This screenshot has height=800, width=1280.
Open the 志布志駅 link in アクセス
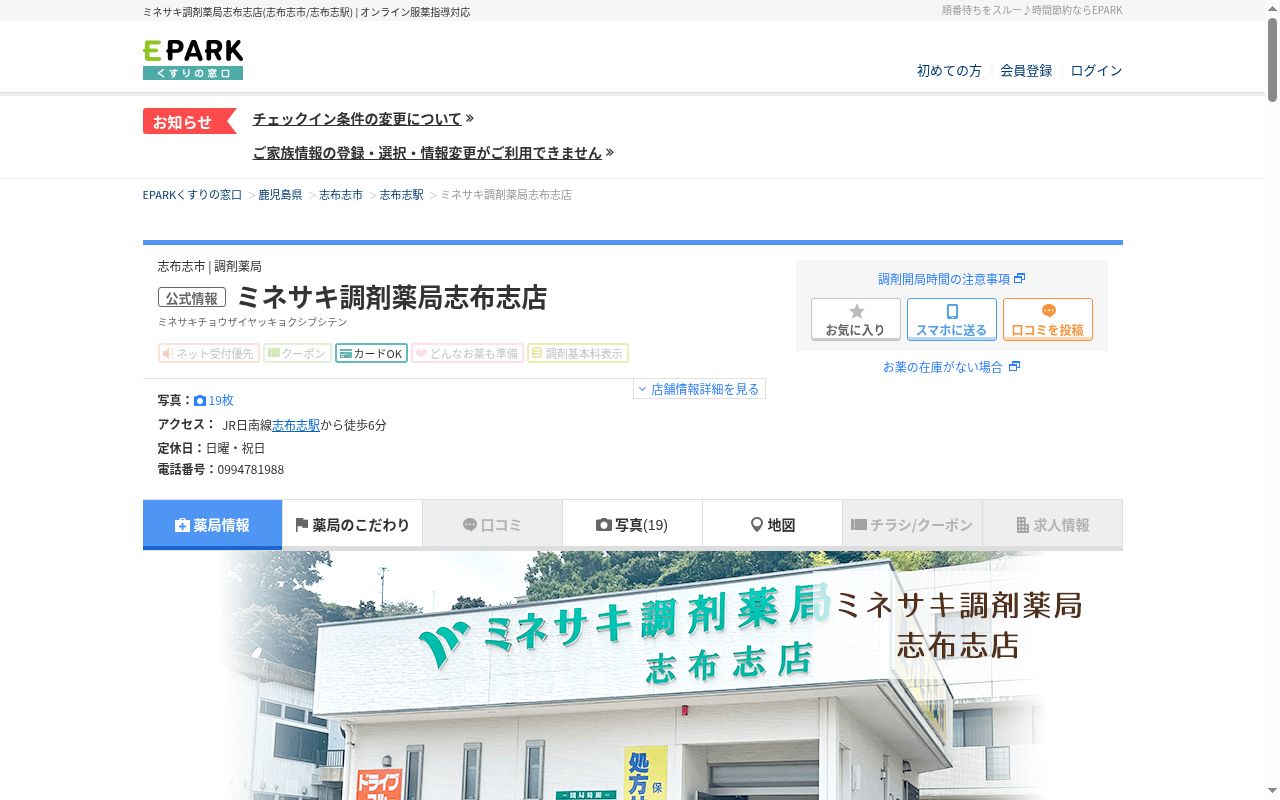(296, 425)
